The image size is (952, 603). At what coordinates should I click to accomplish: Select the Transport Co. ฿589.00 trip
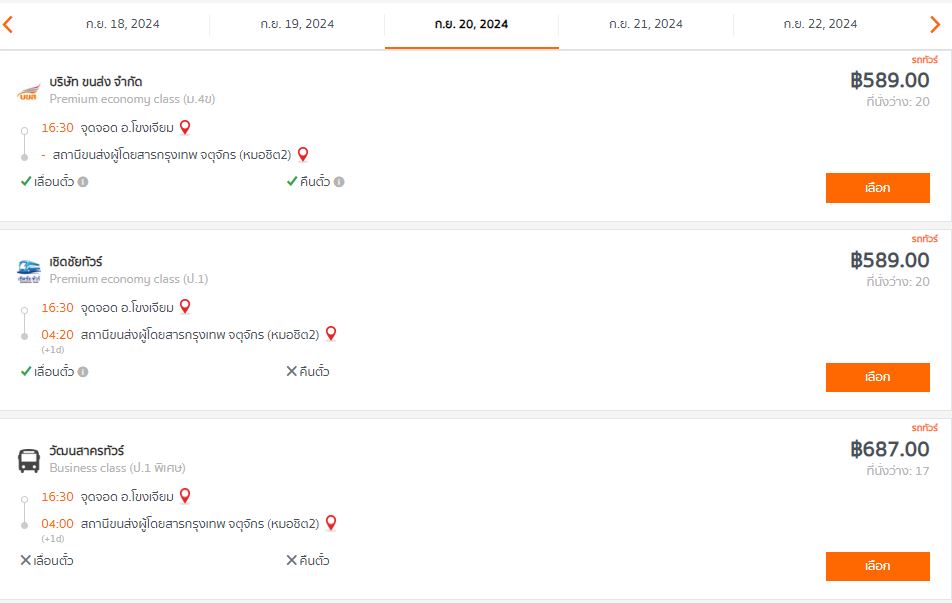877,188
